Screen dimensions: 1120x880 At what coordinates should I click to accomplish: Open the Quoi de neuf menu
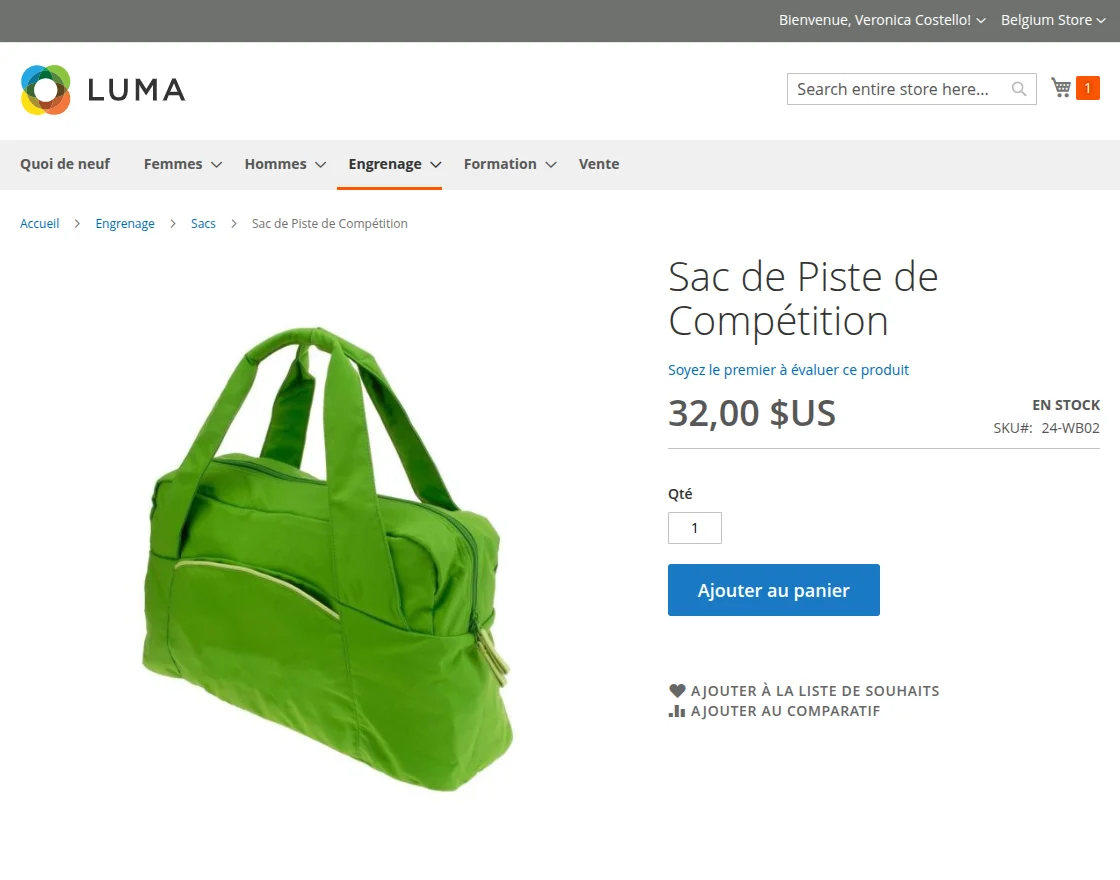pos(65,164)
